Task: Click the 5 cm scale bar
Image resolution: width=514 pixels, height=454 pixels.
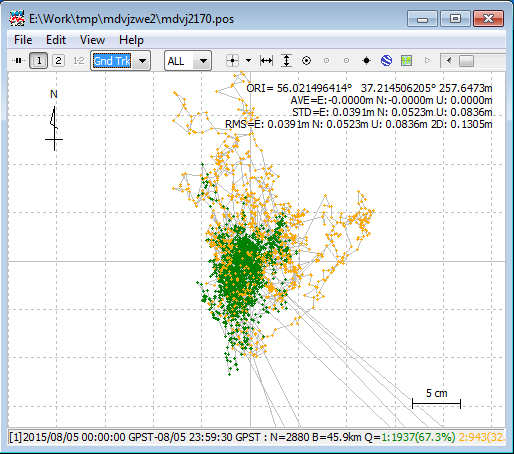Action: [436, 399]
